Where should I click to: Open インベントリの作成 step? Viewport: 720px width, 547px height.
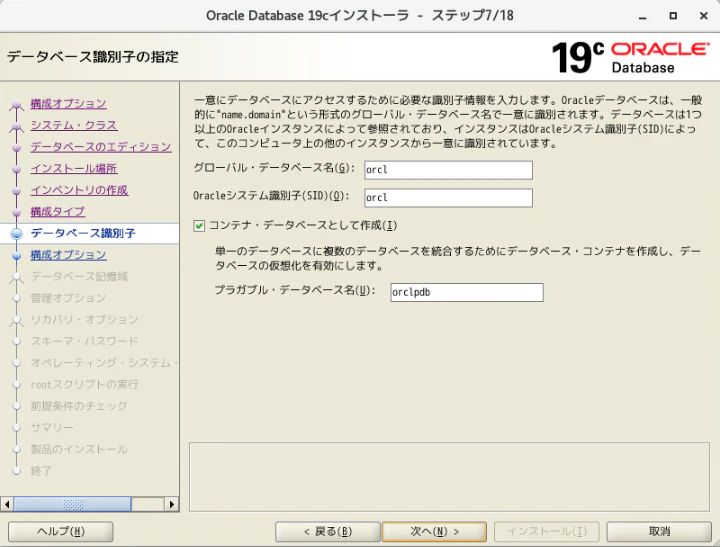[79, 190]
